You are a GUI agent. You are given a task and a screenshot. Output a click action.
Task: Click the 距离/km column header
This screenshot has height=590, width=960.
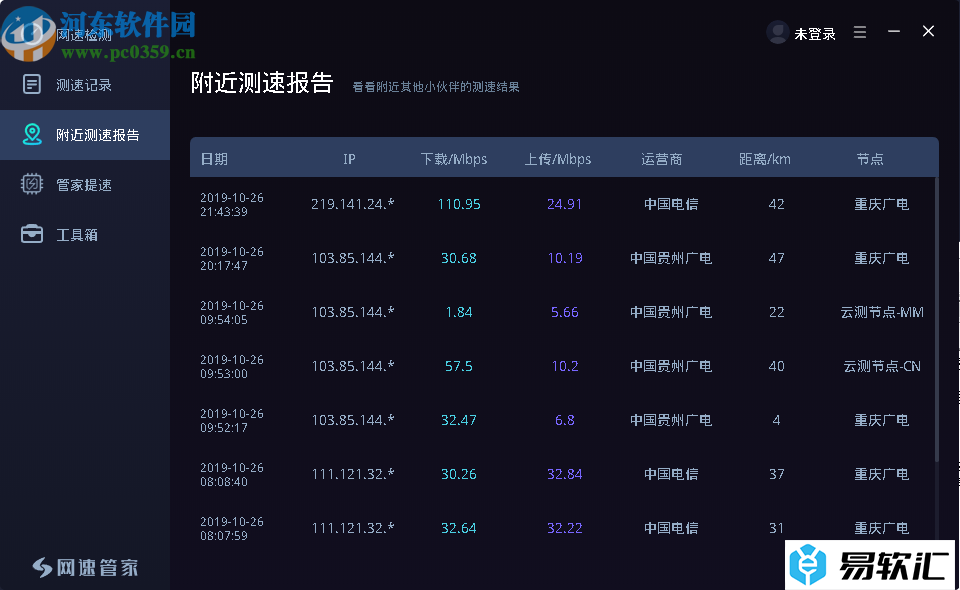click(x=765, y=159)
